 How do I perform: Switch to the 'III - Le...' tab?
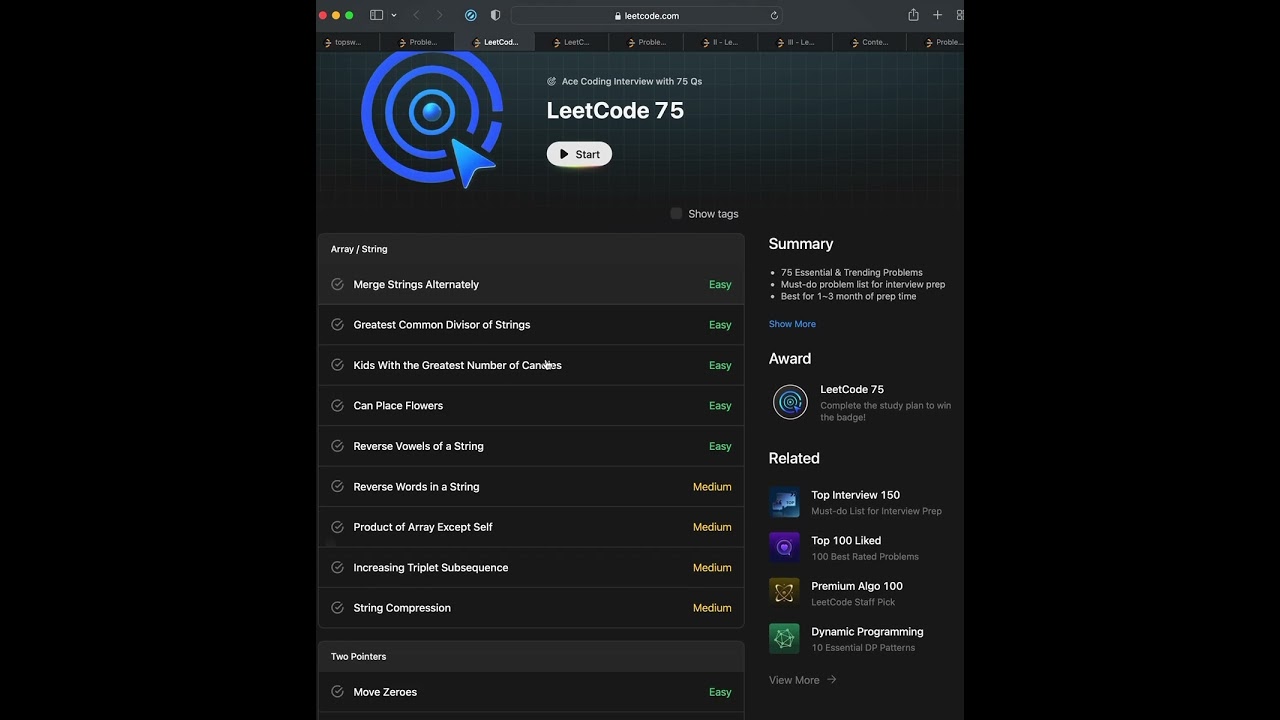[795, 42]
